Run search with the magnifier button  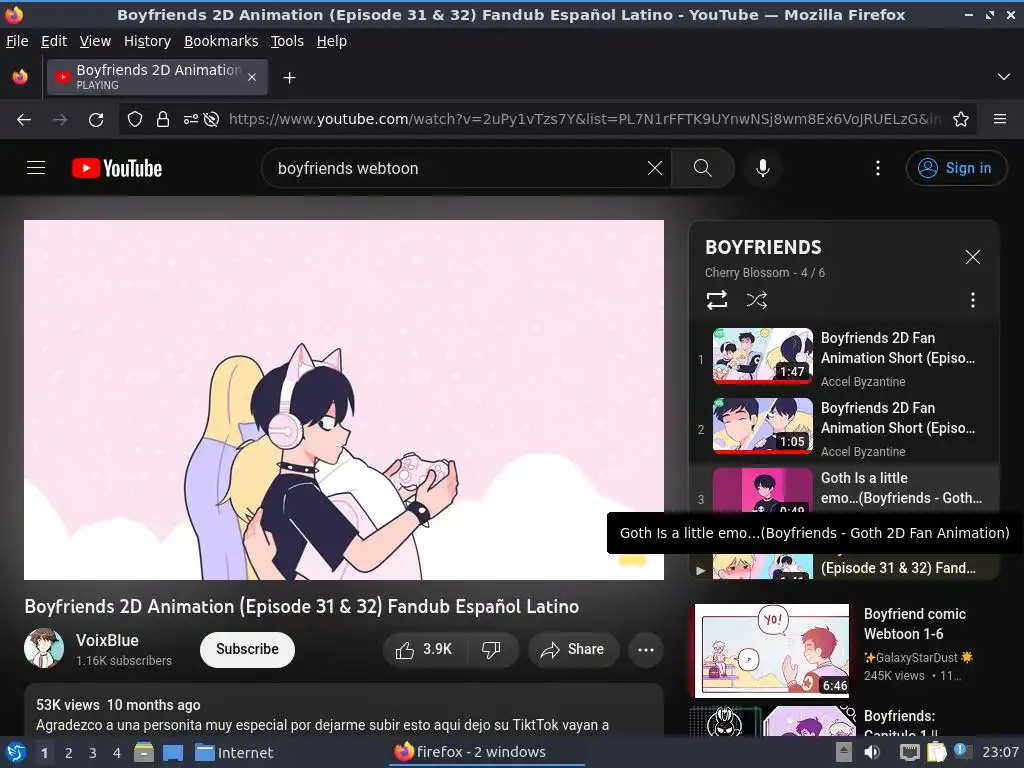point(703,168)
